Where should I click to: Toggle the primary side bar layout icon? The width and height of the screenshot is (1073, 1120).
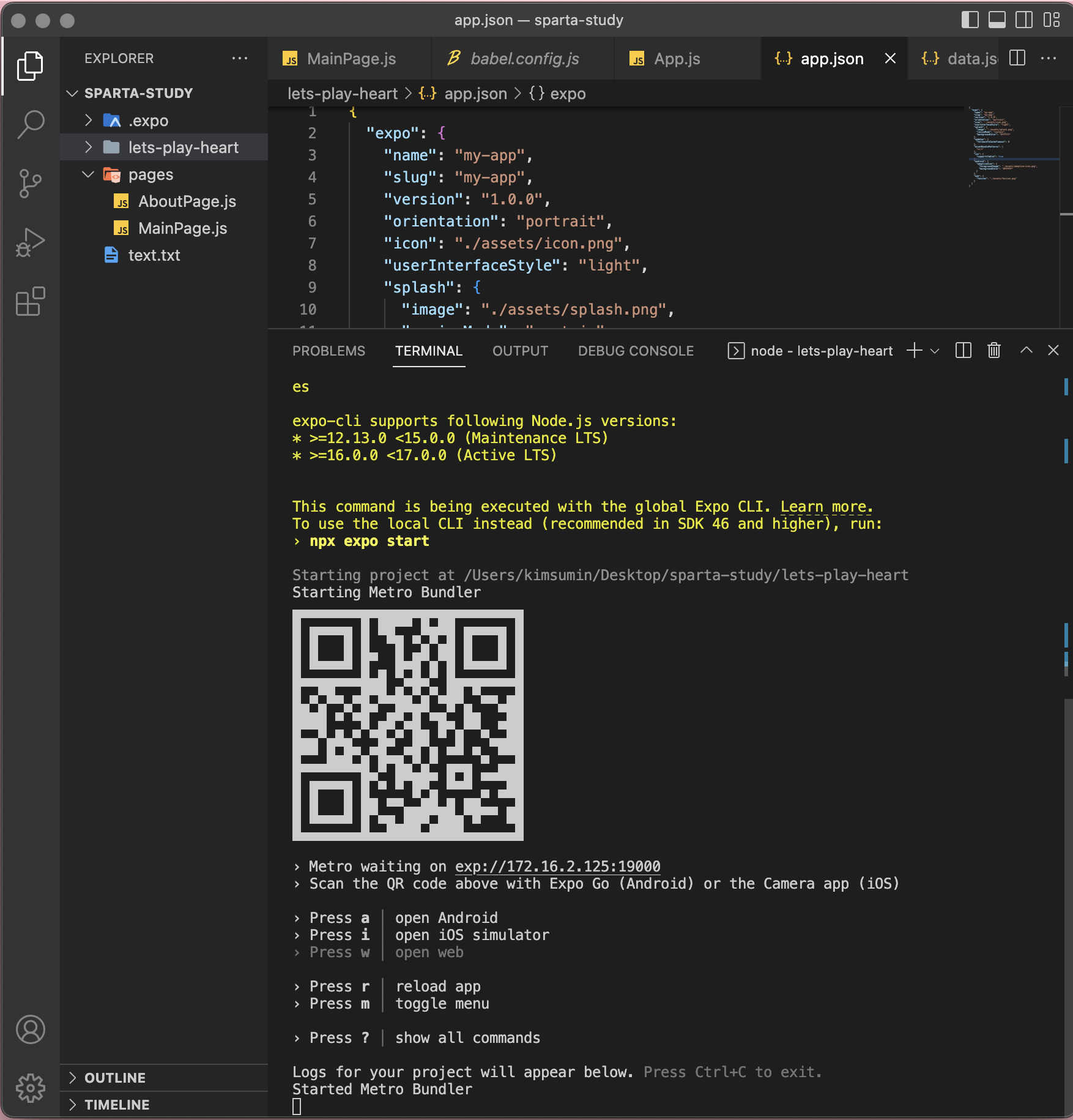pyautogui.click(x=970, y=20)
